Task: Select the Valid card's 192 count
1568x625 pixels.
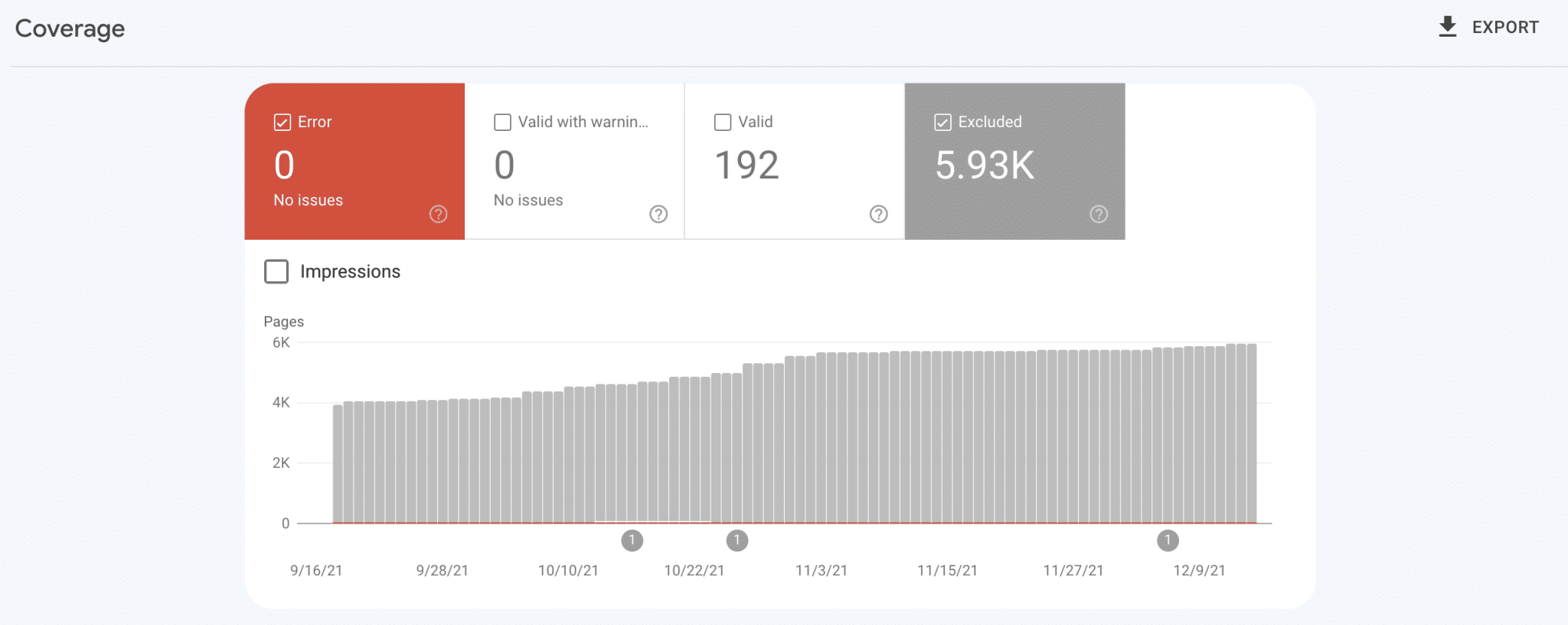Action: (x=746, y=165)
